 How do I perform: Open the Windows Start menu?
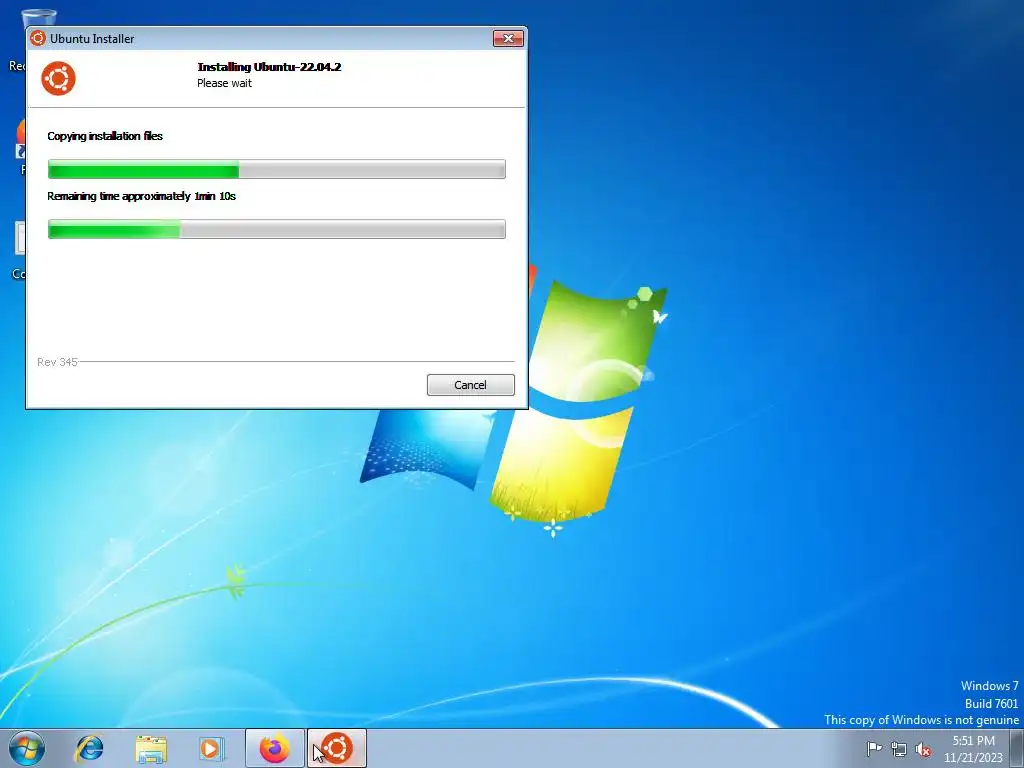(x=27, y=748)
